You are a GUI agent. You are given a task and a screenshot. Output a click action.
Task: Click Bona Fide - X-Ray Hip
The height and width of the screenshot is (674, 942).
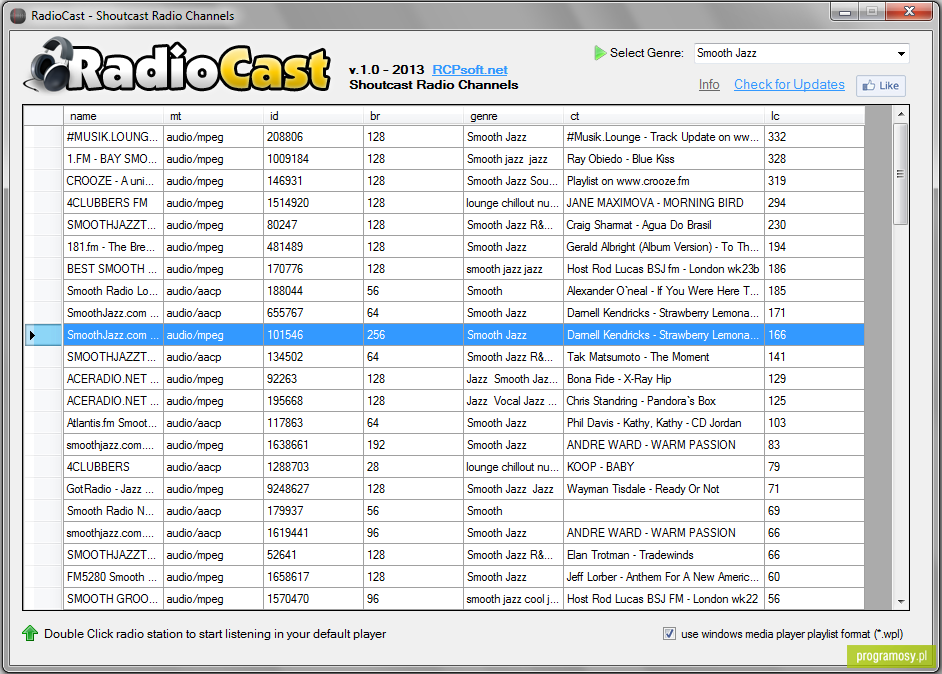point(664,379)
